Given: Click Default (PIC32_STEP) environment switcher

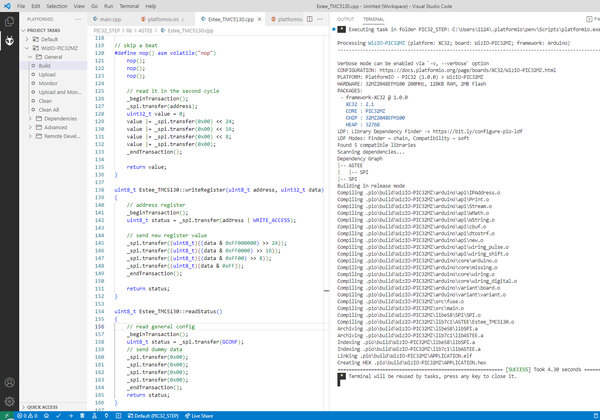Looking at the screenshot, I should (153, 416).
